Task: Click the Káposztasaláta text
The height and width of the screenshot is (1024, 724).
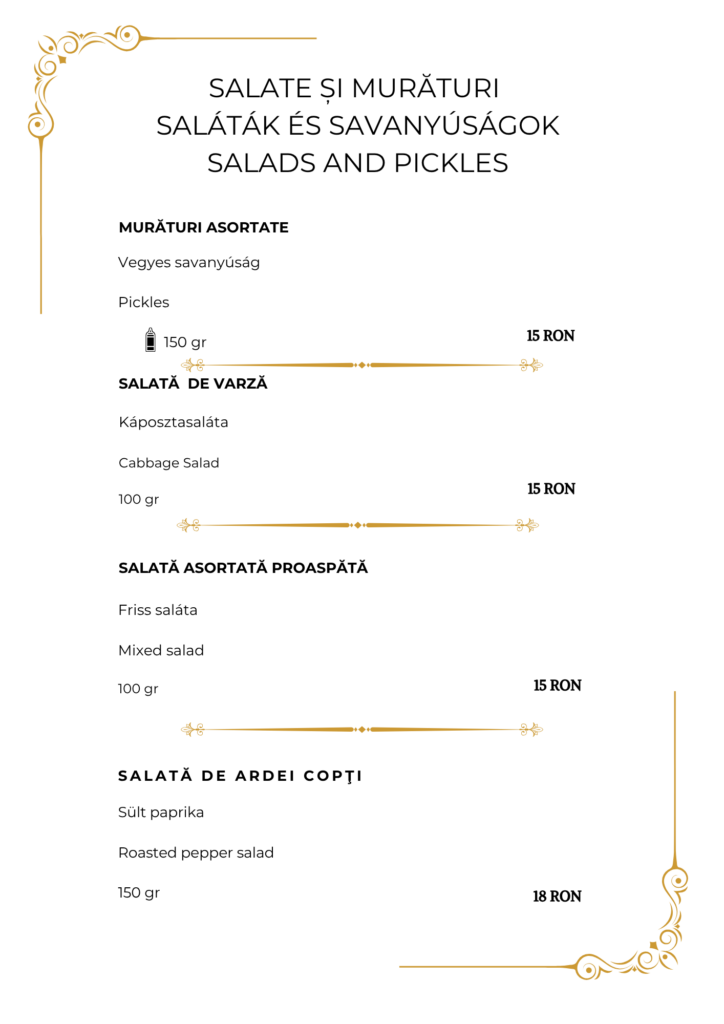Action: pyautogui.click(x=173, y=422)
